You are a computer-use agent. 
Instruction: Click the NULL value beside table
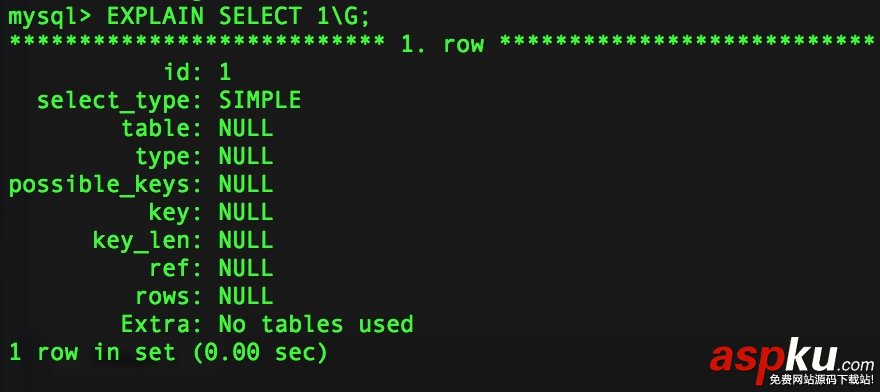(246, 128)
